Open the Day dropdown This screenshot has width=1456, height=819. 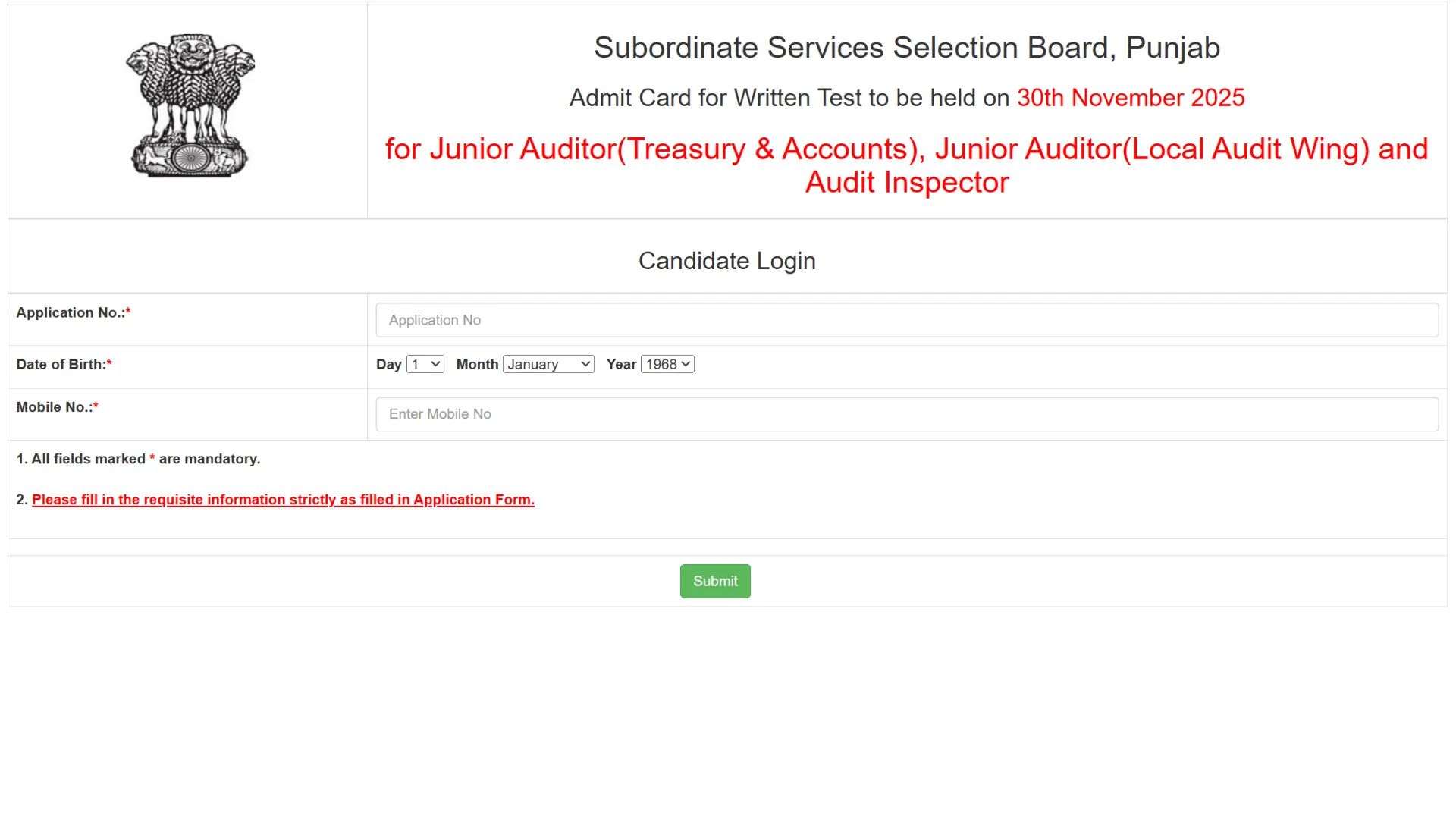pyautogui.click(x=425, y=364)
